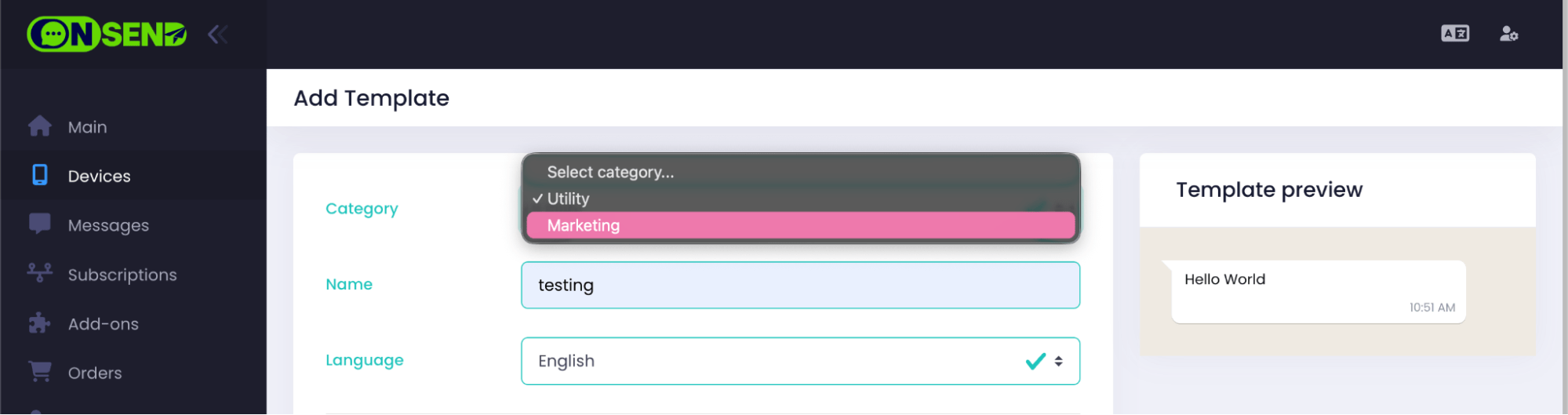
Task: Open Messages in the sidebar
Action: pyautogui.click(x=108, y=226)
